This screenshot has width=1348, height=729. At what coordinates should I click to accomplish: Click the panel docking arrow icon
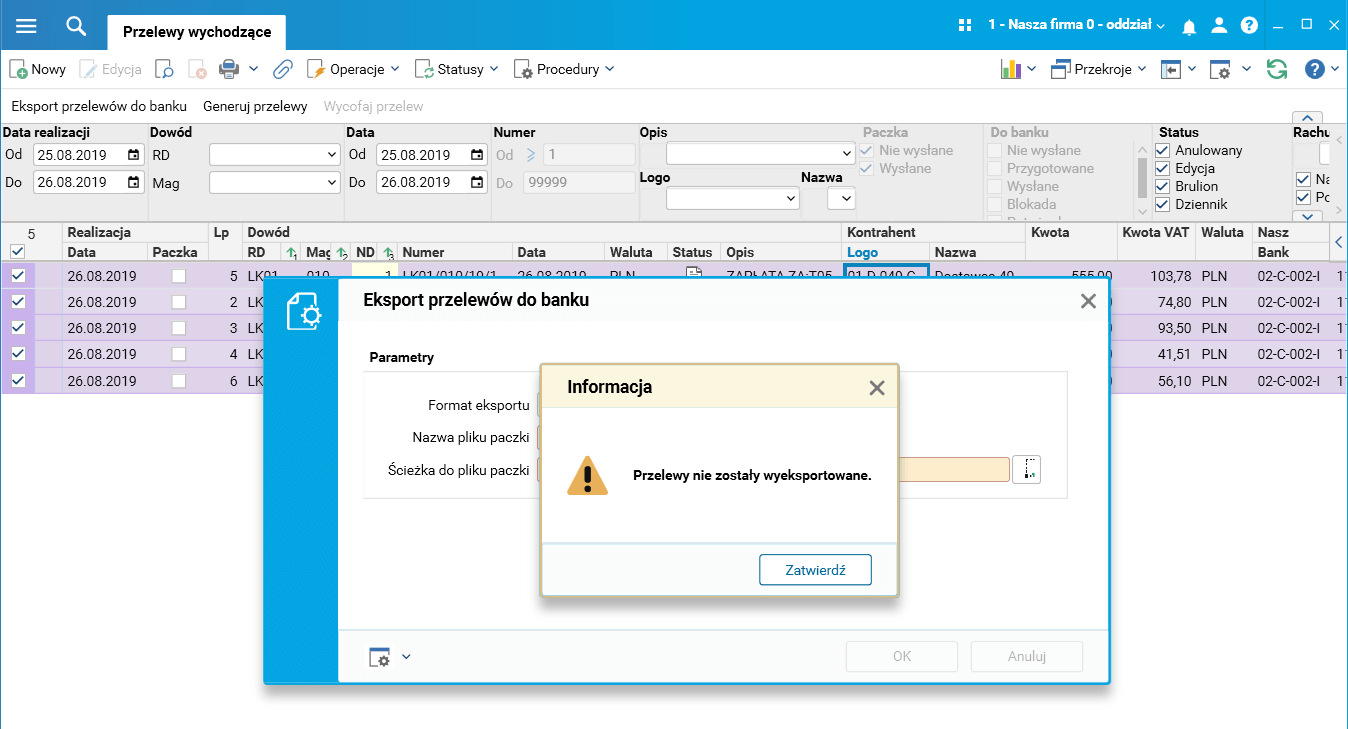tap(1170, 69)
